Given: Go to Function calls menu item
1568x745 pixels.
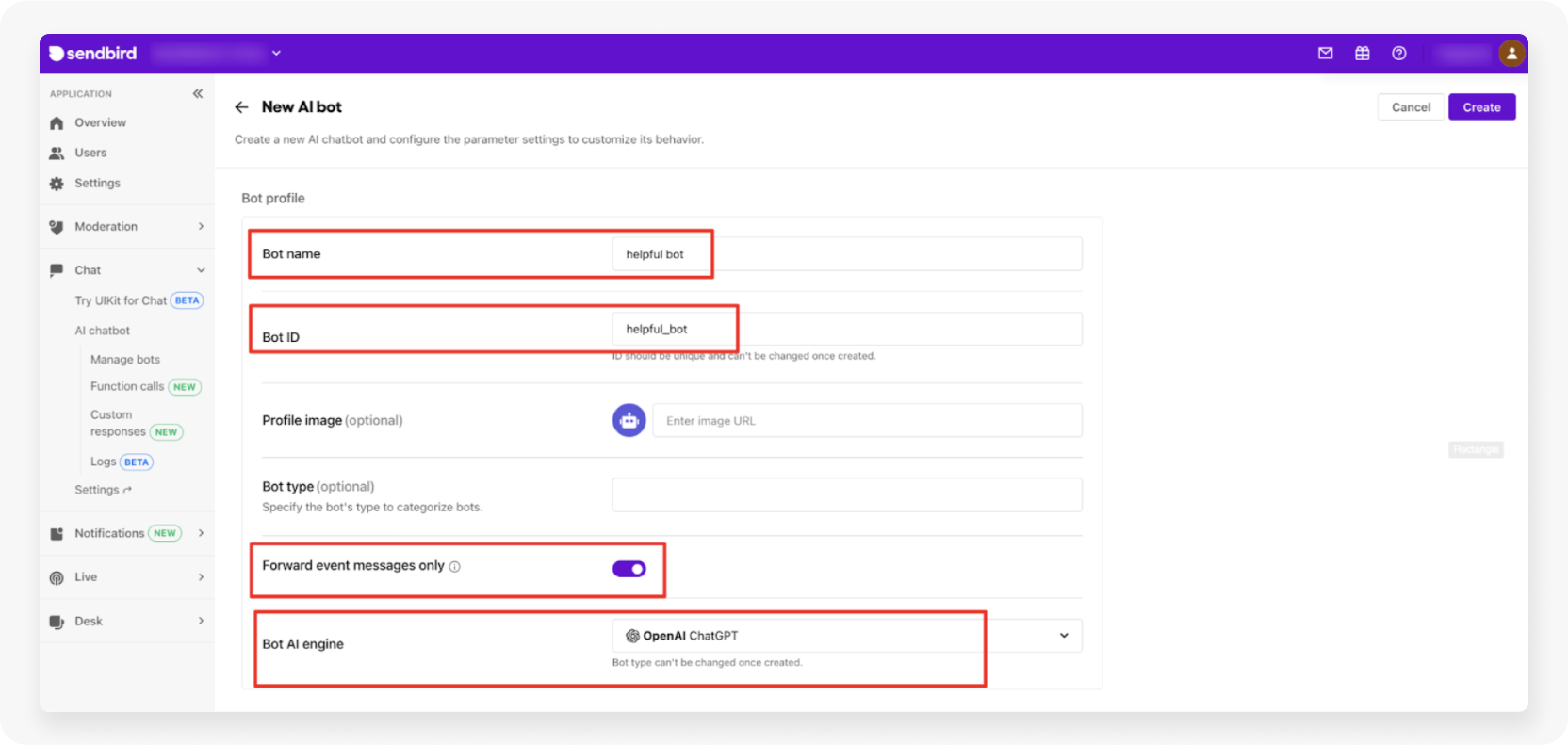Looking at the screenshot, I should click(127, 387).
